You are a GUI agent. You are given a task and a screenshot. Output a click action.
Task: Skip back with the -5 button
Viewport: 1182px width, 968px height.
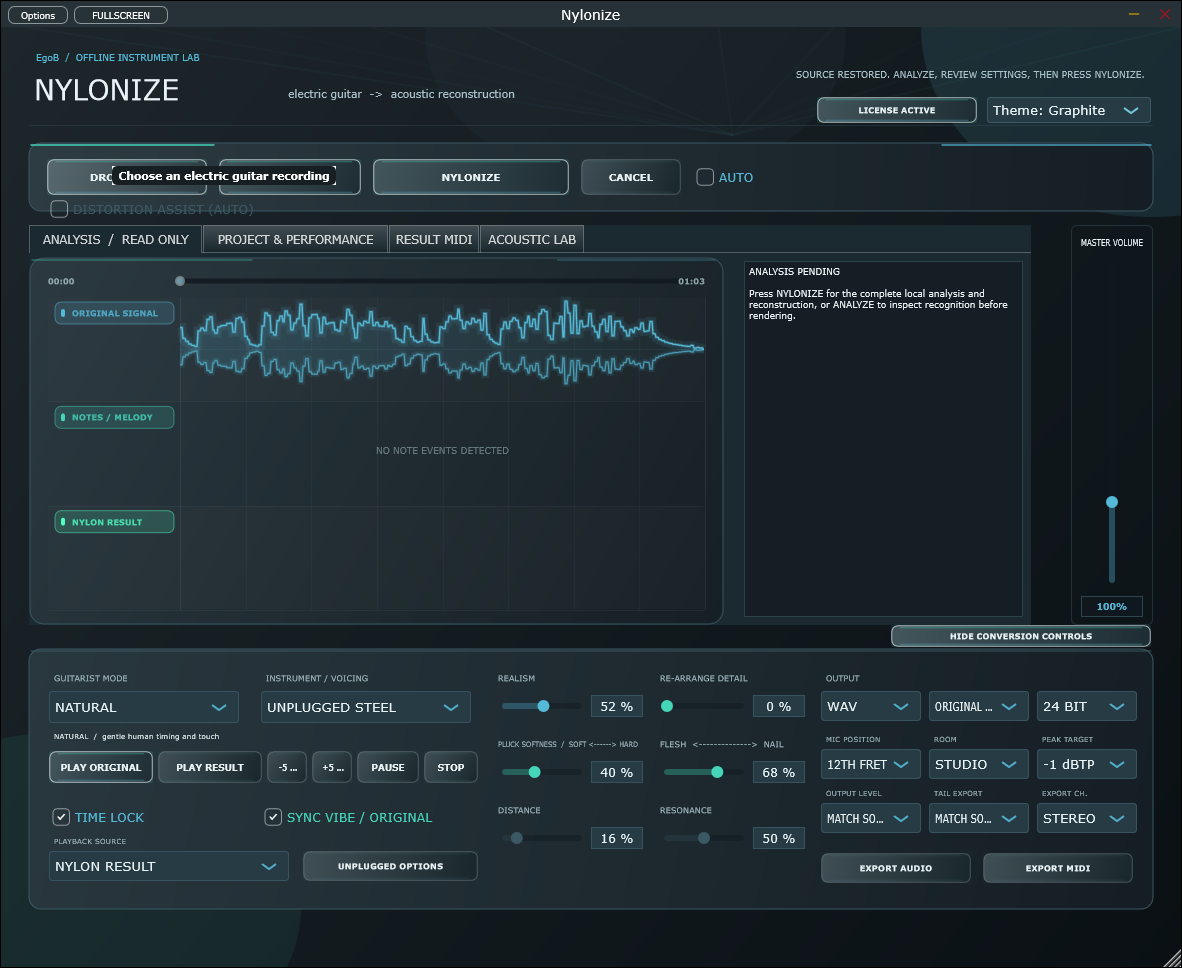[287, 767]
